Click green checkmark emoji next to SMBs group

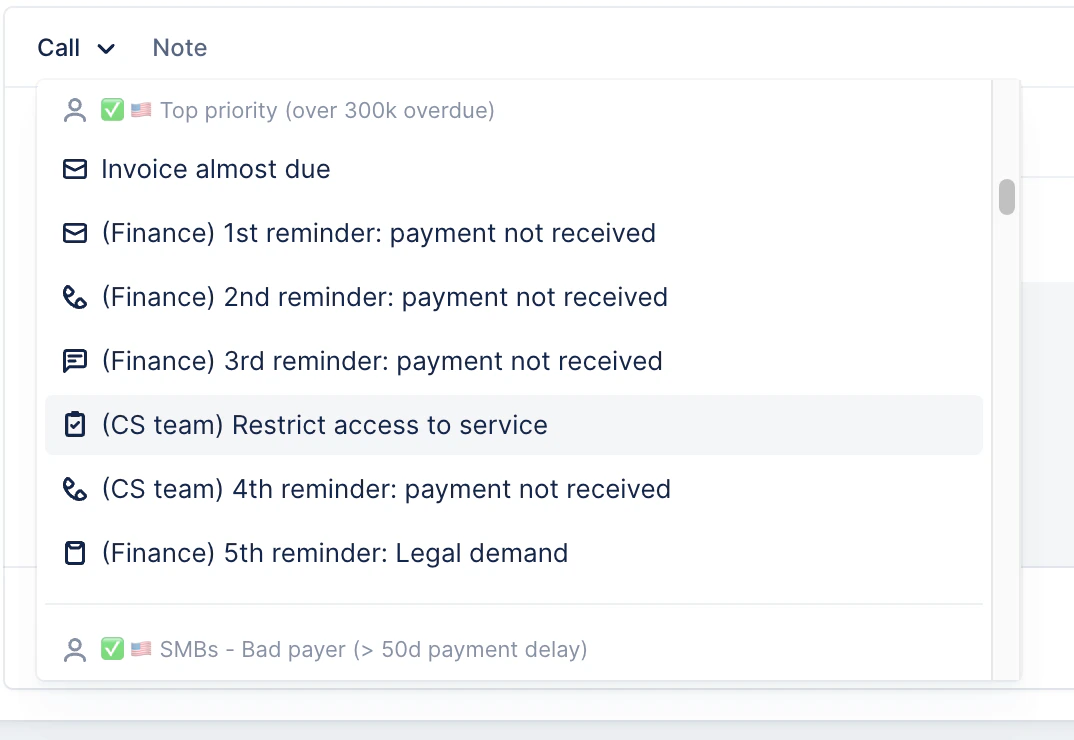(112, 649)
